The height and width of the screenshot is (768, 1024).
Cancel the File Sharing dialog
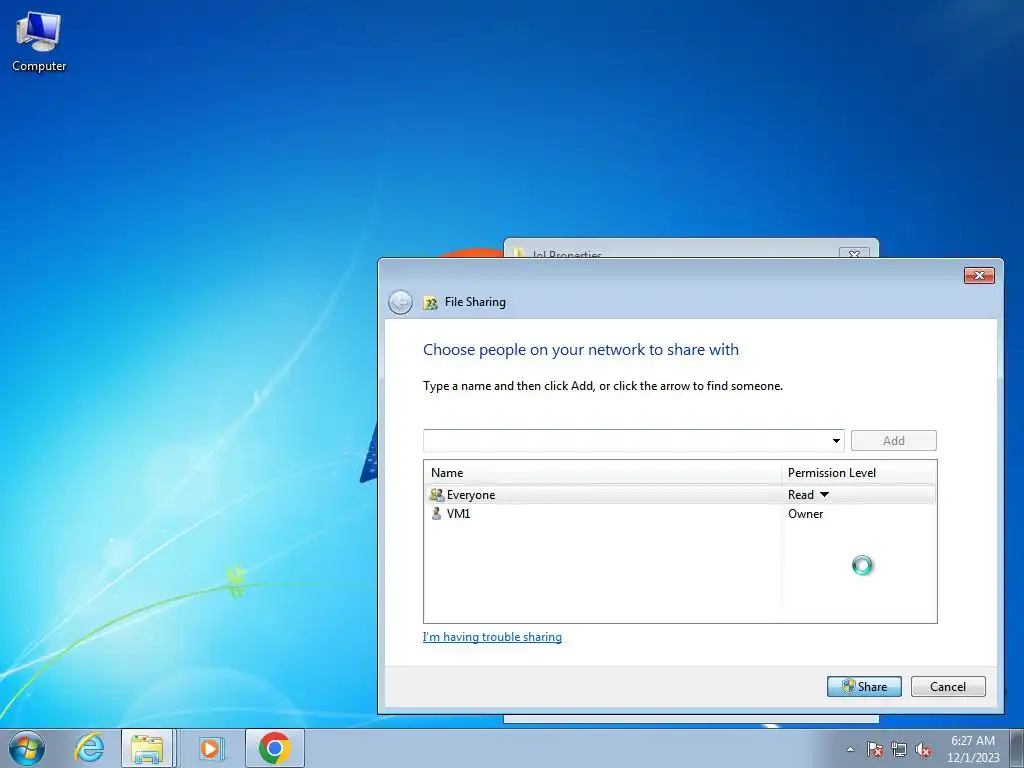tap(948, 686)
